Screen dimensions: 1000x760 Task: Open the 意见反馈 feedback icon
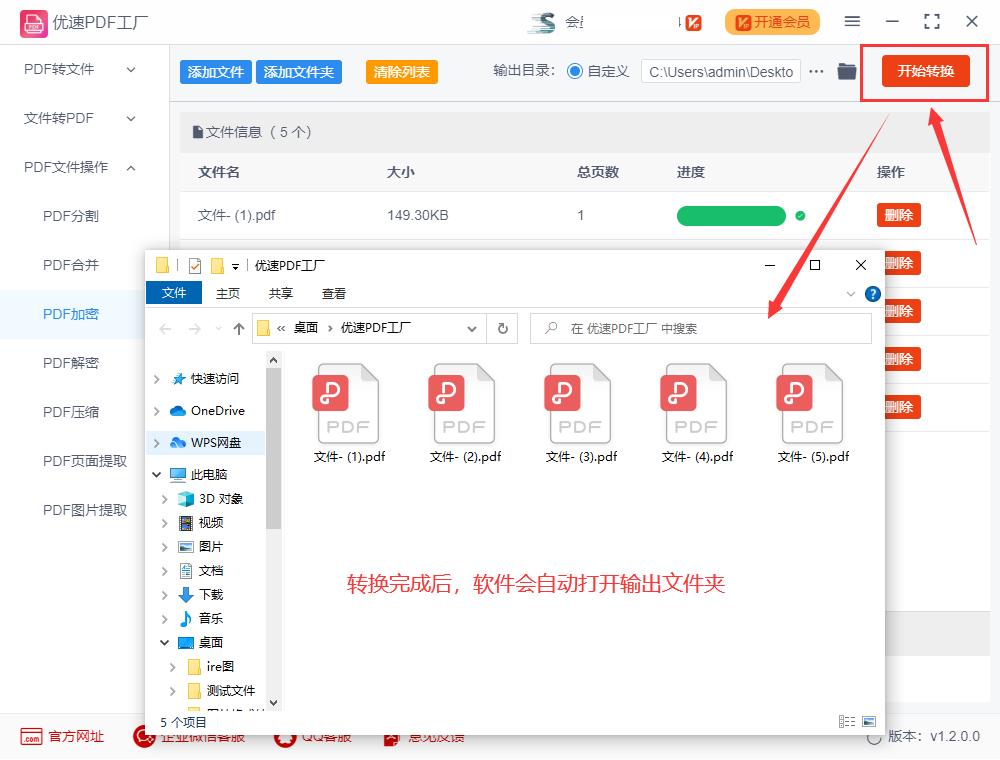click(x=390, y=735)
